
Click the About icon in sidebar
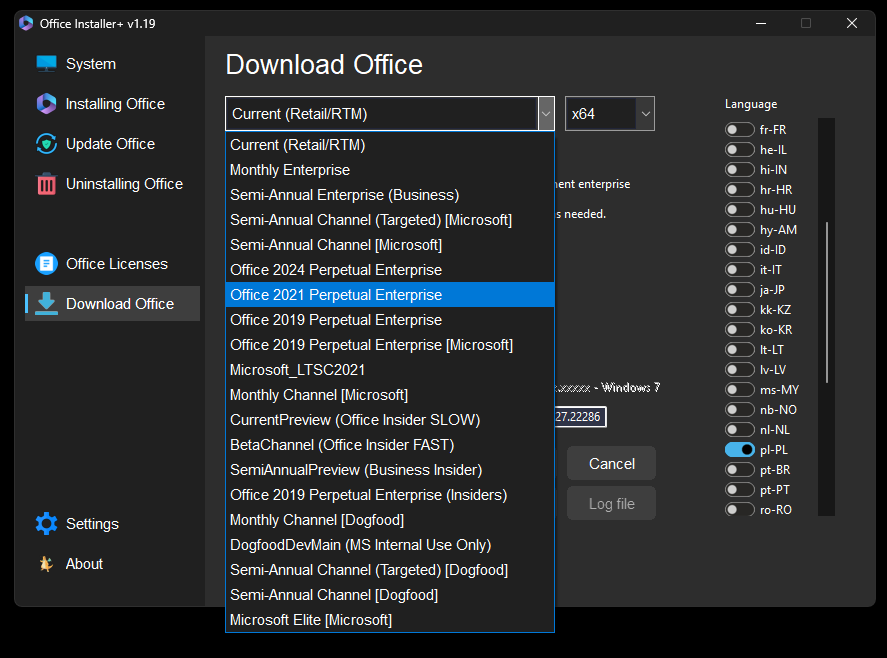(x=46, y=564)
